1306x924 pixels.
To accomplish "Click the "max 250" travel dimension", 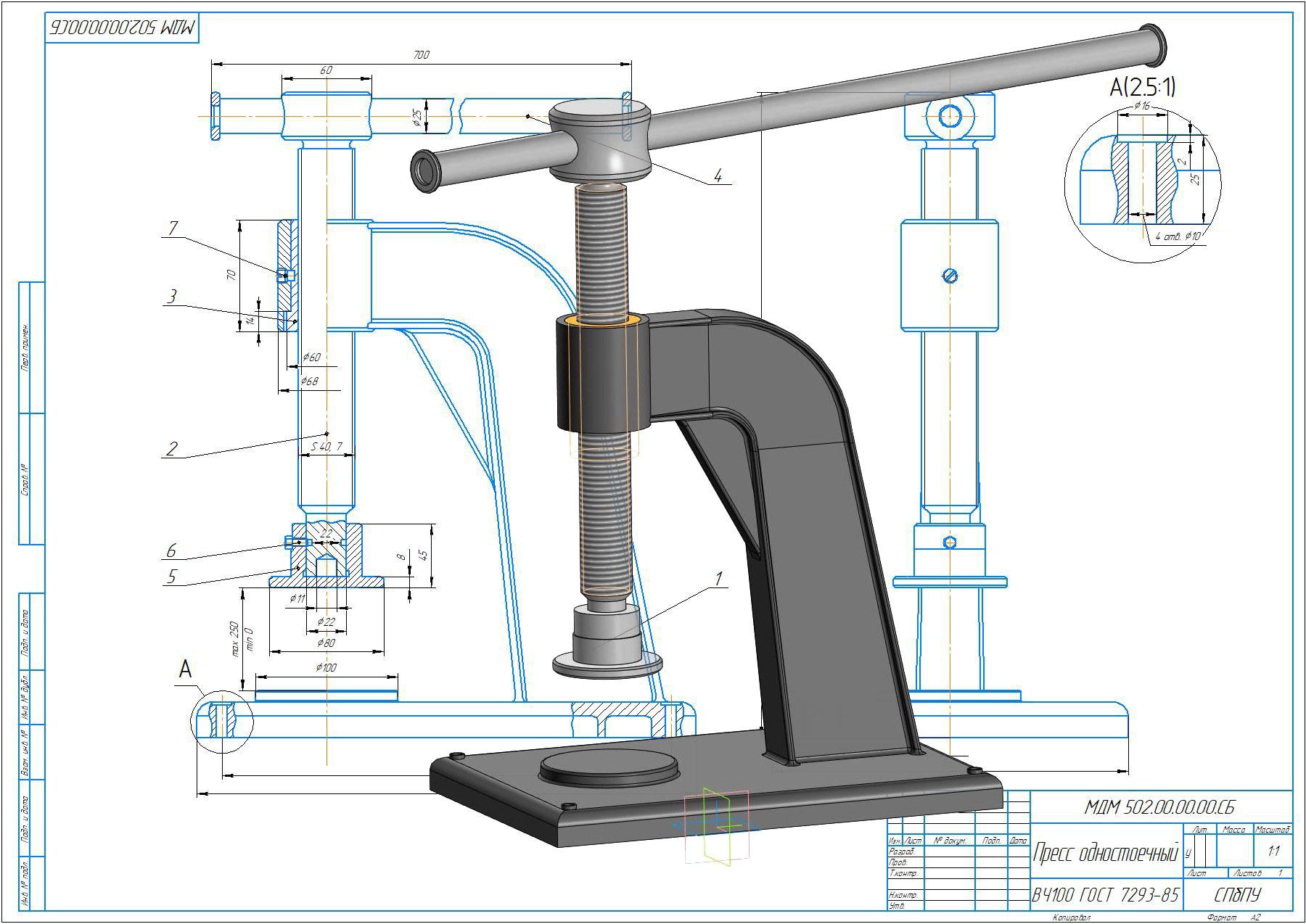I will click(x=234, y=638).
